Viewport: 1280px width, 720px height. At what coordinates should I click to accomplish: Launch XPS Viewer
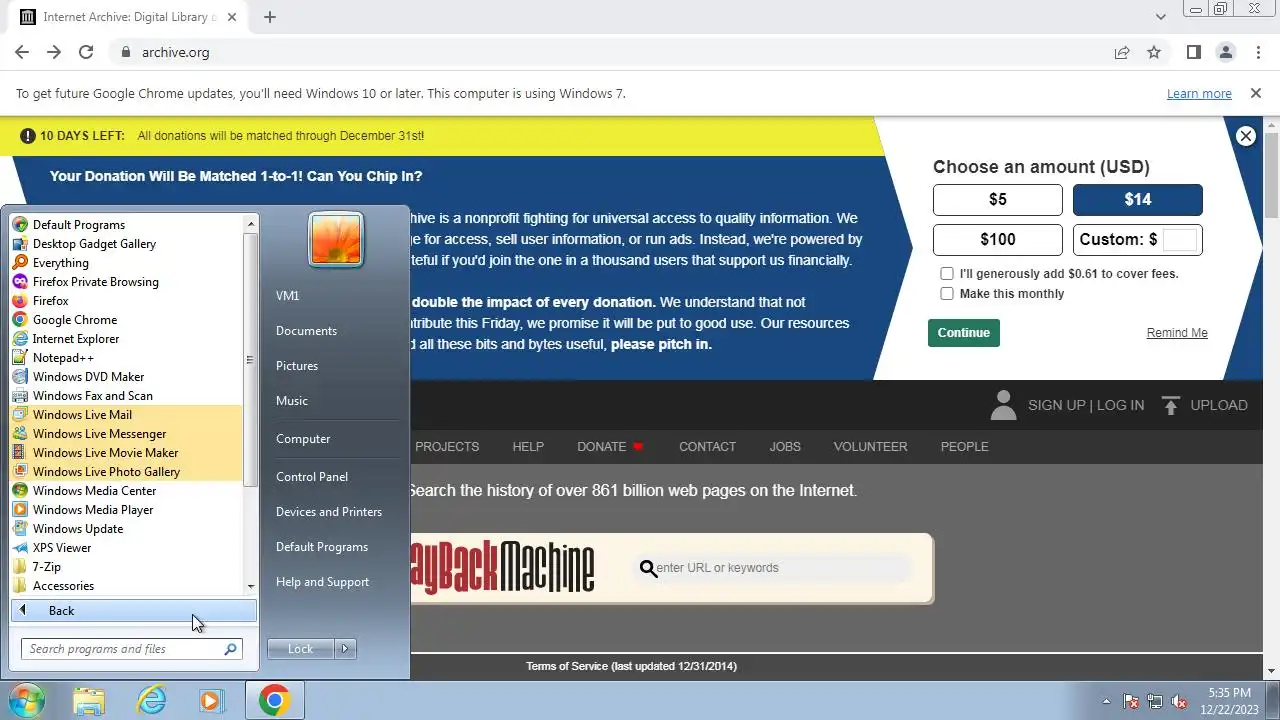pos(61,548)
